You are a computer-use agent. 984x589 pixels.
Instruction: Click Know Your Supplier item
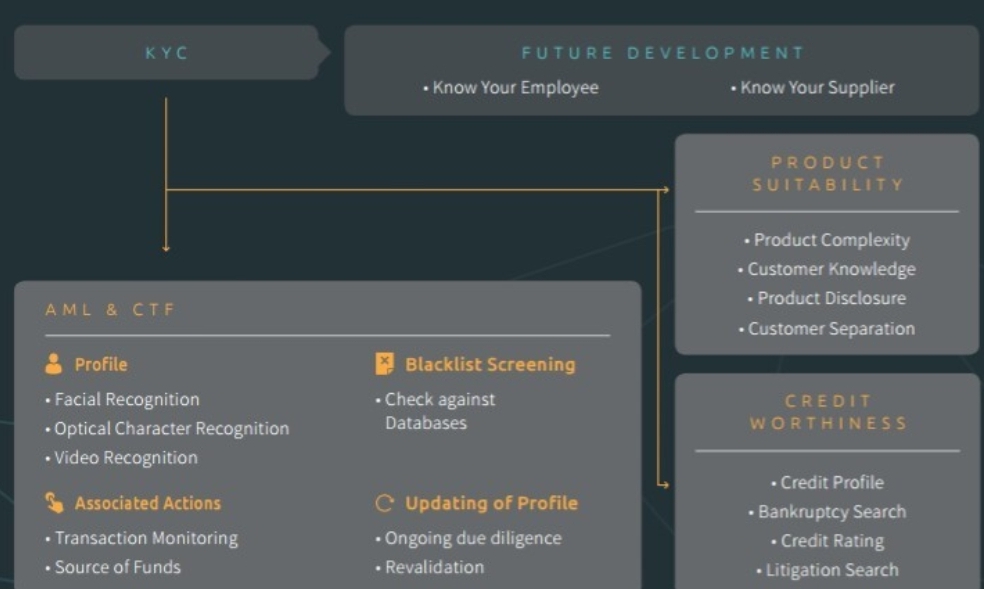813,88
